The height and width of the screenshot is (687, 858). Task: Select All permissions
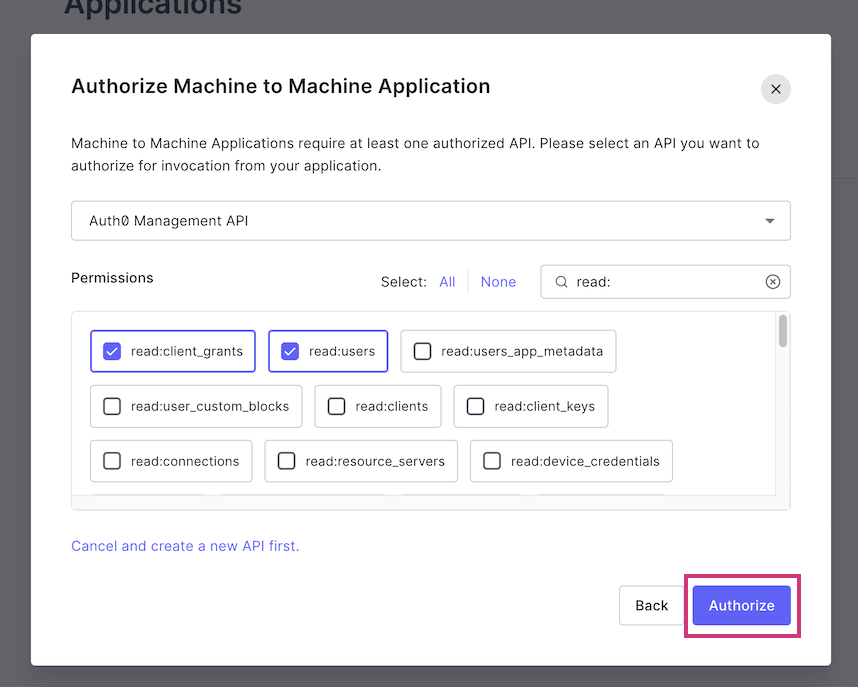[447, 282]
